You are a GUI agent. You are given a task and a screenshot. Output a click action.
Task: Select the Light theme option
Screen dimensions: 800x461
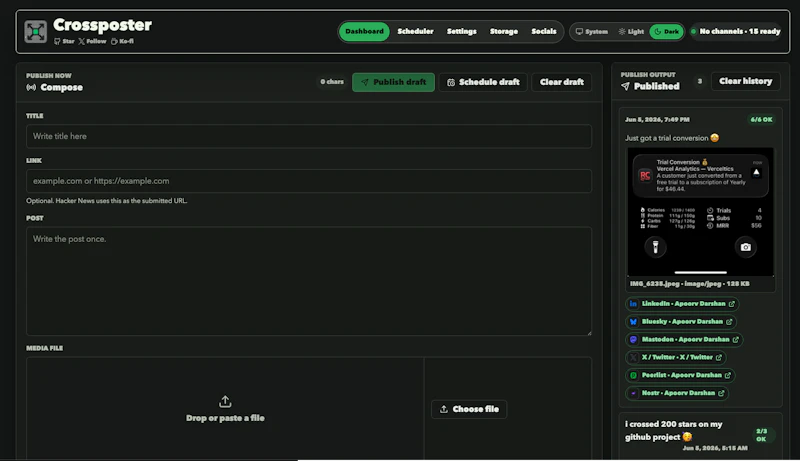tap(631, 32)
